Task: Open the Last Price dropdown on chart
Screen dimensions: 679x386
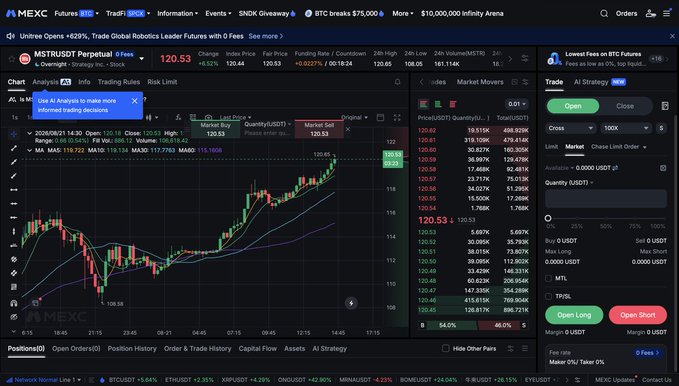Action: coord(235,117)
